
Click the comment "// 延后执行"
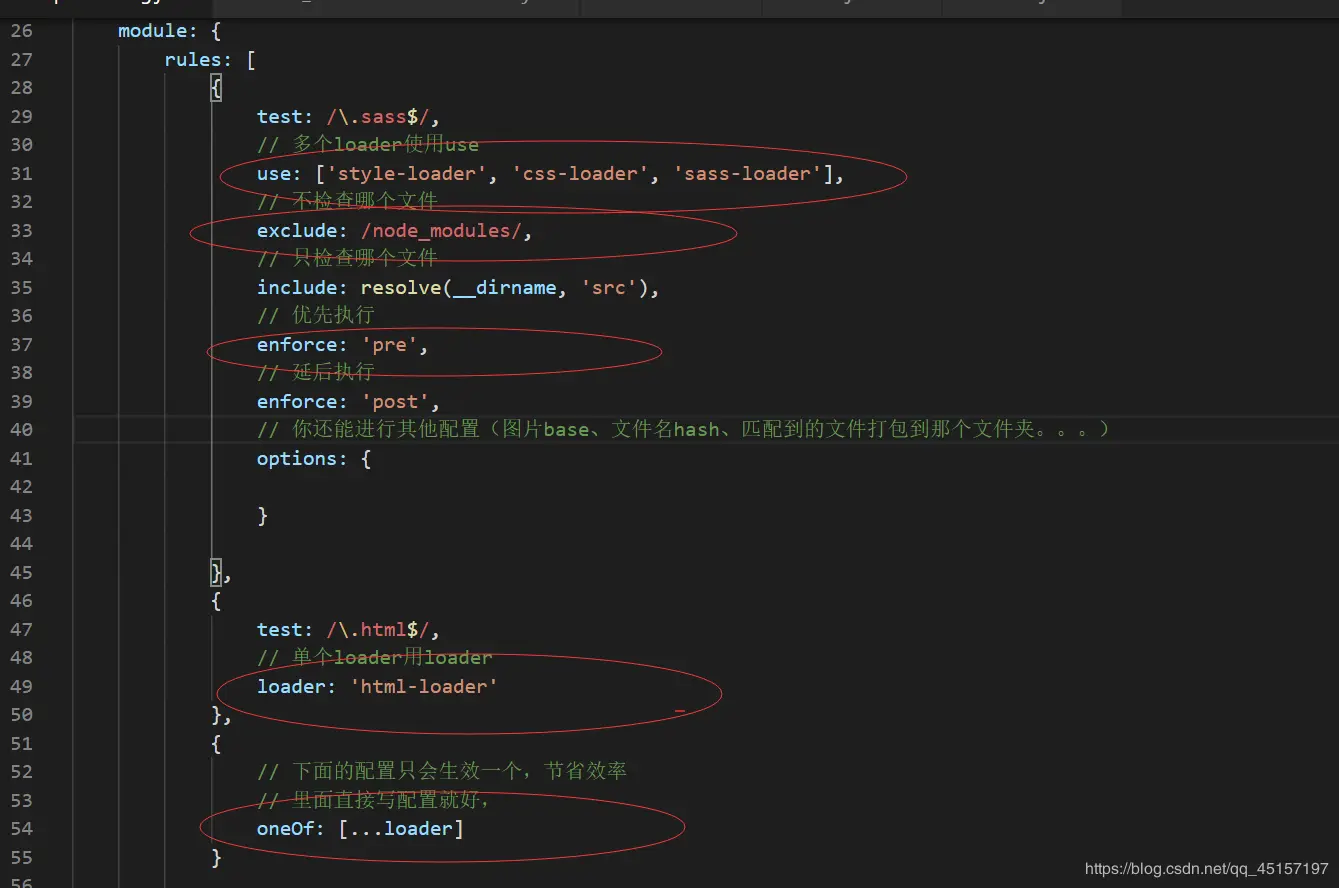(x=316, y=373)
